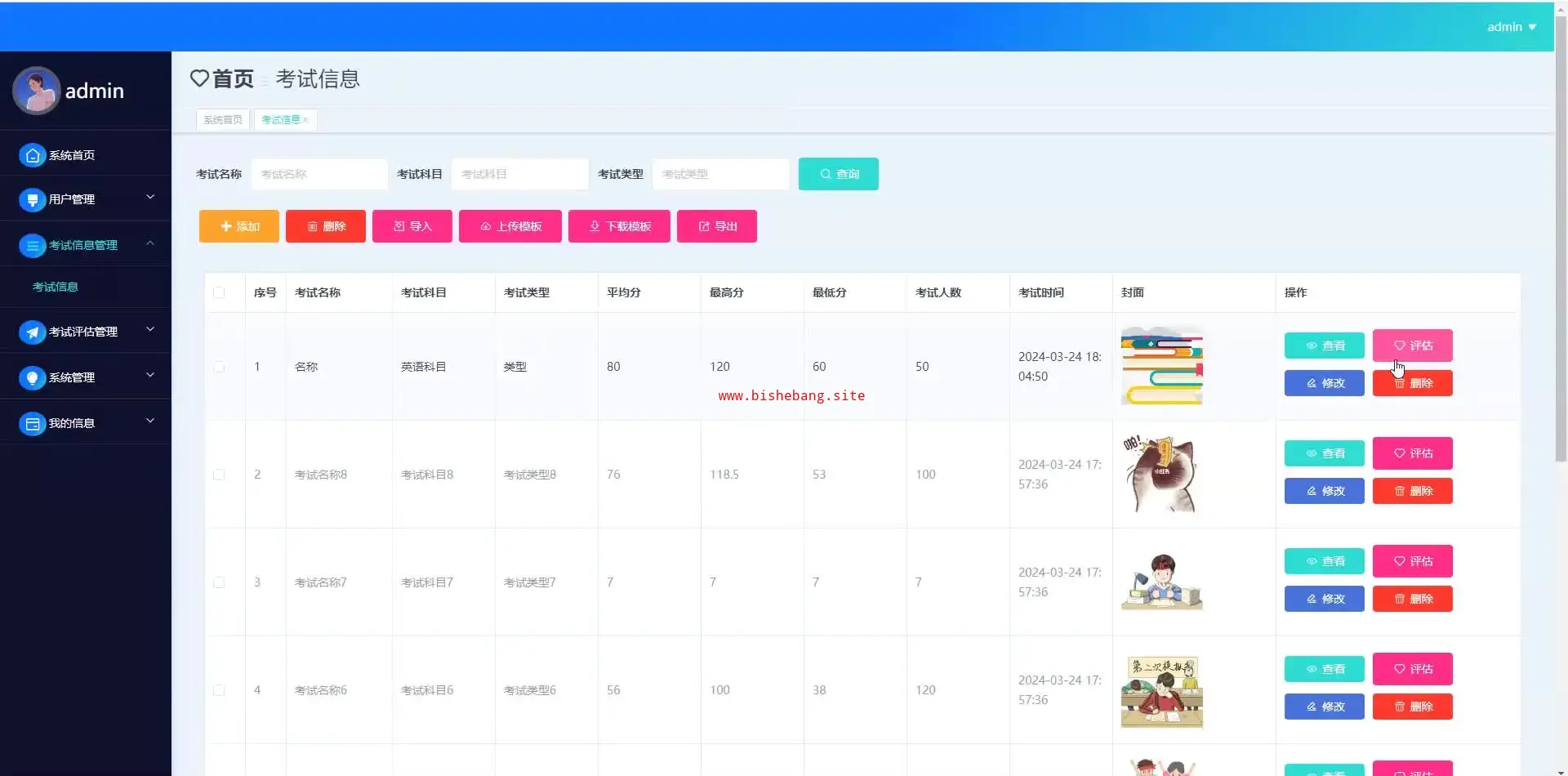Viewport: 1568px width, 776px height.
Task: Open the 考试信息 submenu item
Action: click(56, 287)
